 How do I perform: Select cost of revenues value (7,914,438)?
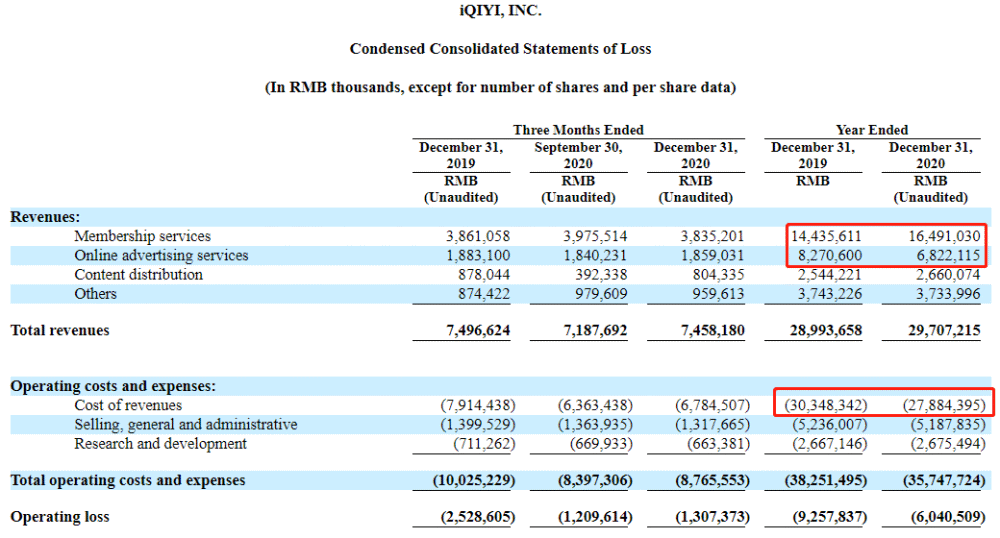point(478,405)
